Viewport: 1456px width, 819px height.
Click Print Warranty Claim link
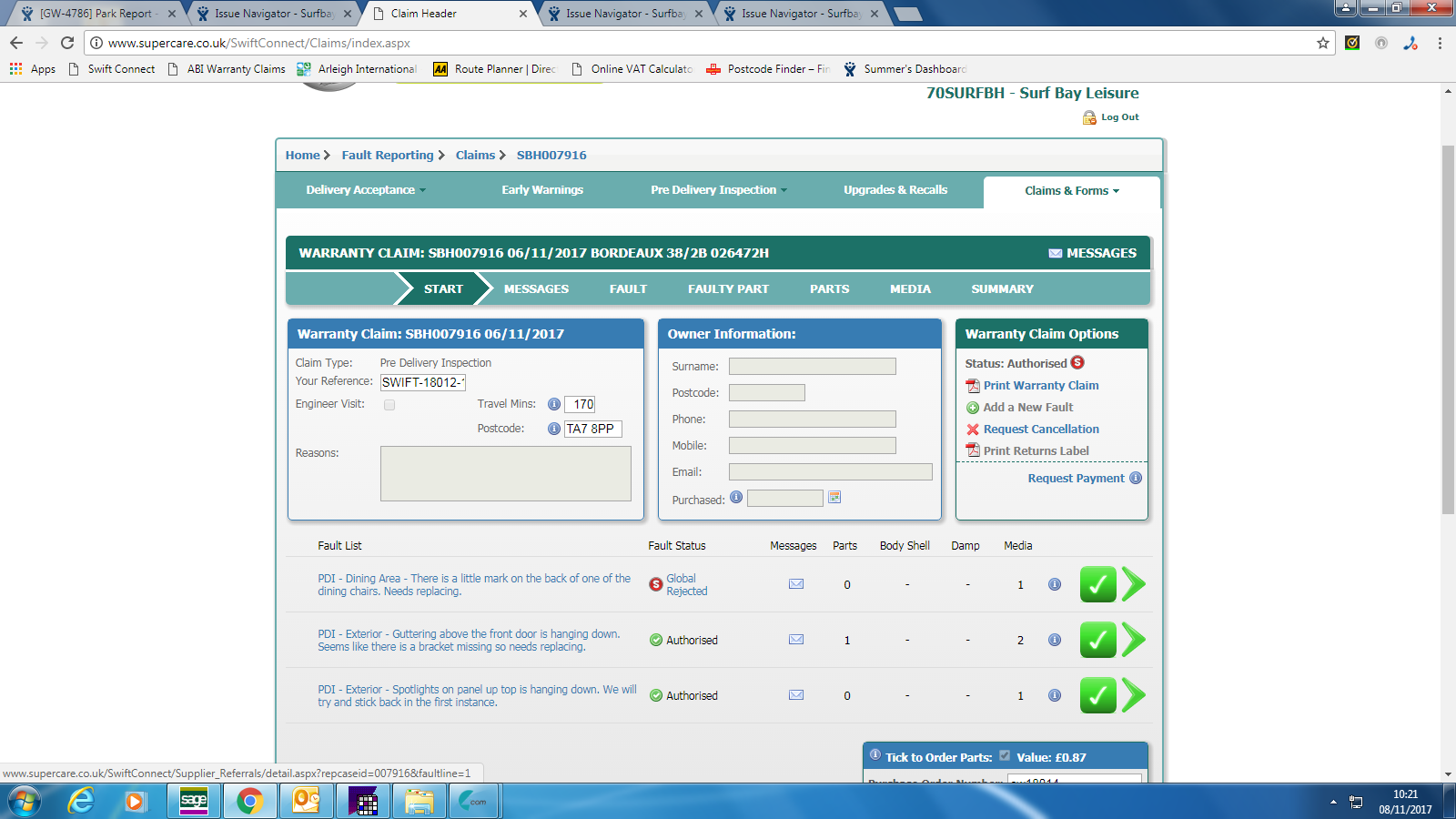coord(1041,386)
